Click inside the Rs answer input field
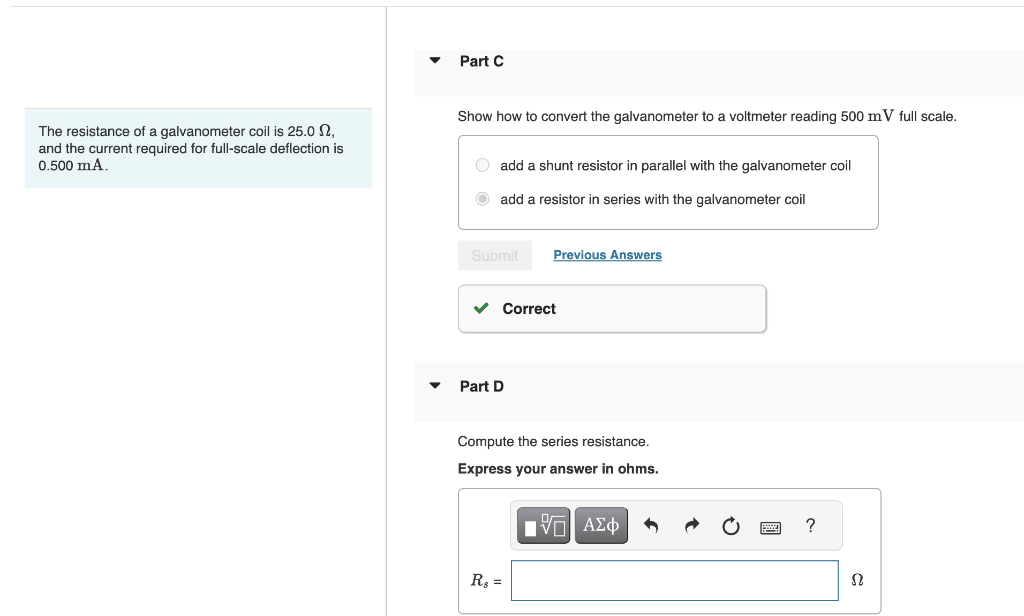The image size is (1024, 616). (x=673, y=580)
